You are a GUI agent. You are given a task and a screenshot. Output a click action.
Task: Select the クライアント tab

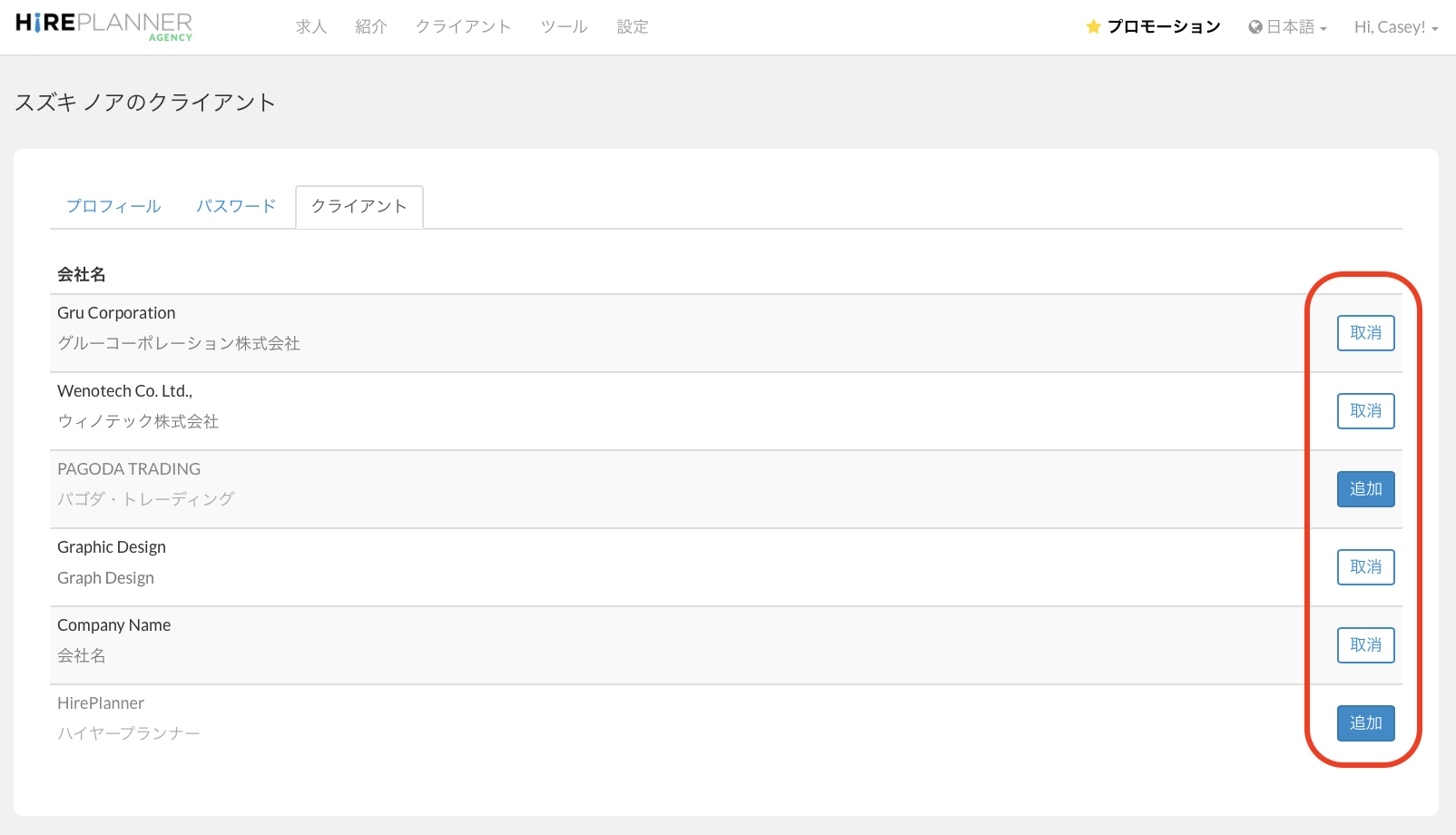[x=359, y=206]
